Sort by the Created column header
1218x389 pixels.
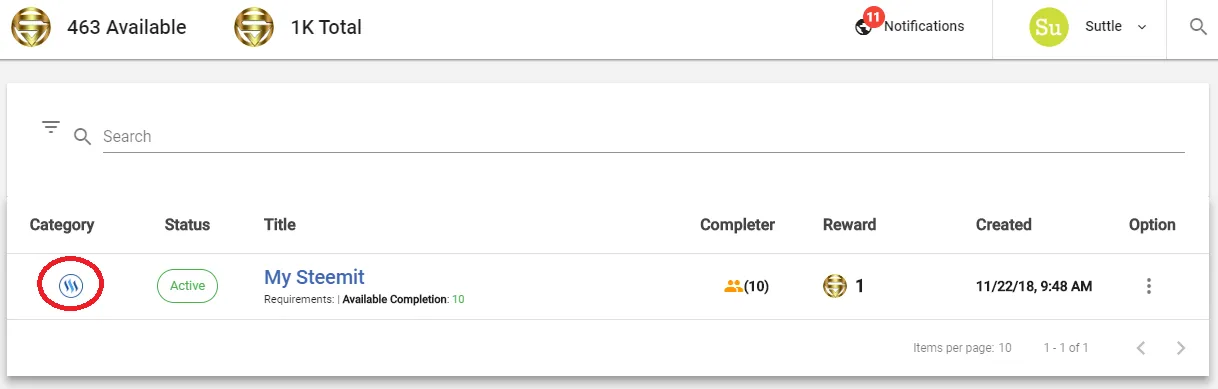pyautogui.click(x=1003, y=225)
